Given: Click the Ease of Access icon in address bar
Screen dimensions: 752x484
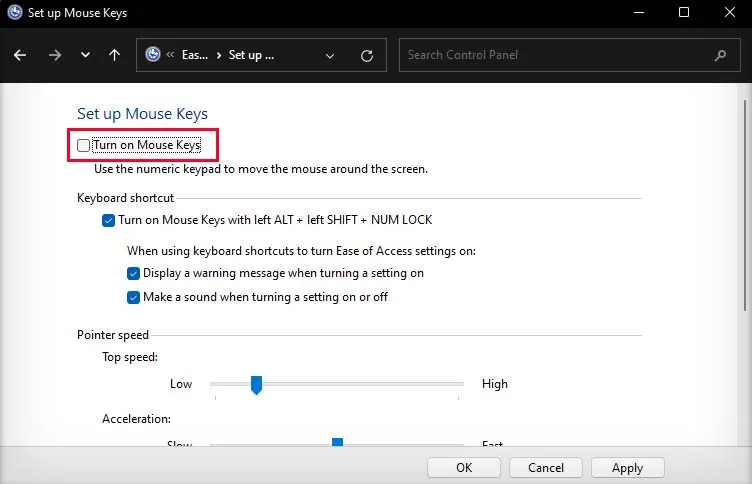Looking at the screenshot, I should click(x=153, y=56).
